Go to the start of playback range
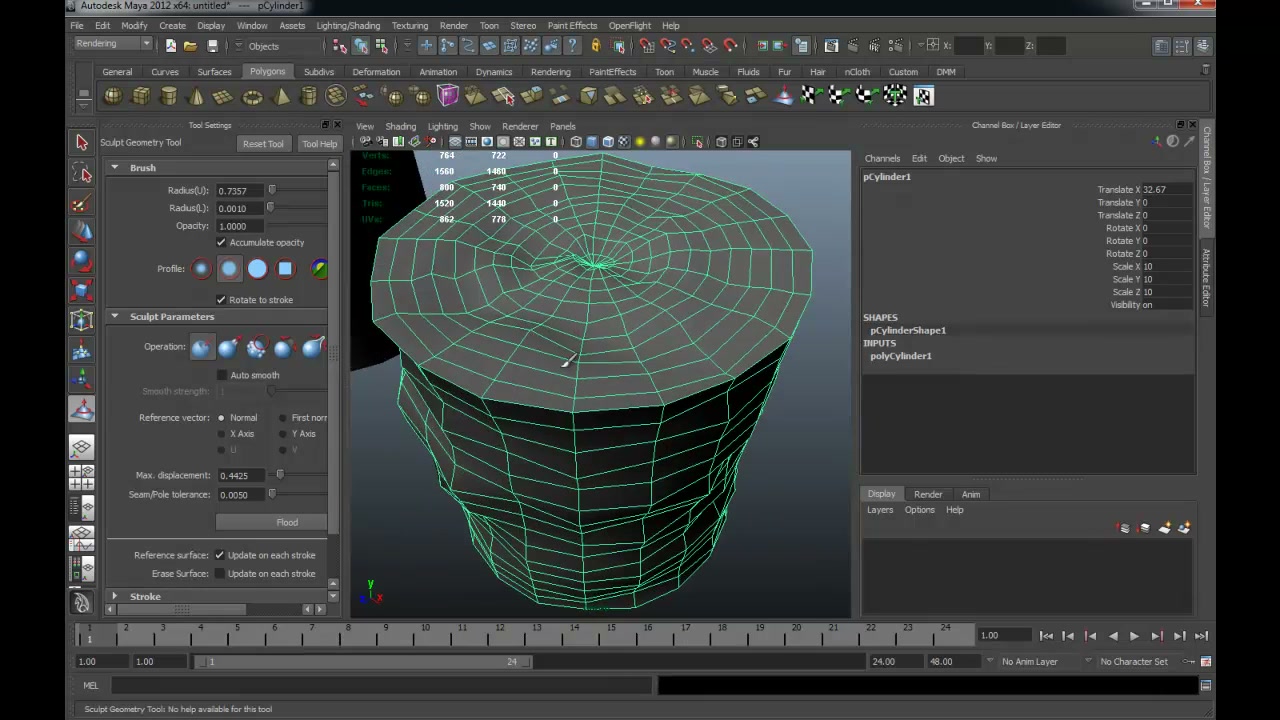The width and height of the screenshot is (1280, 720). [1046, 636]
